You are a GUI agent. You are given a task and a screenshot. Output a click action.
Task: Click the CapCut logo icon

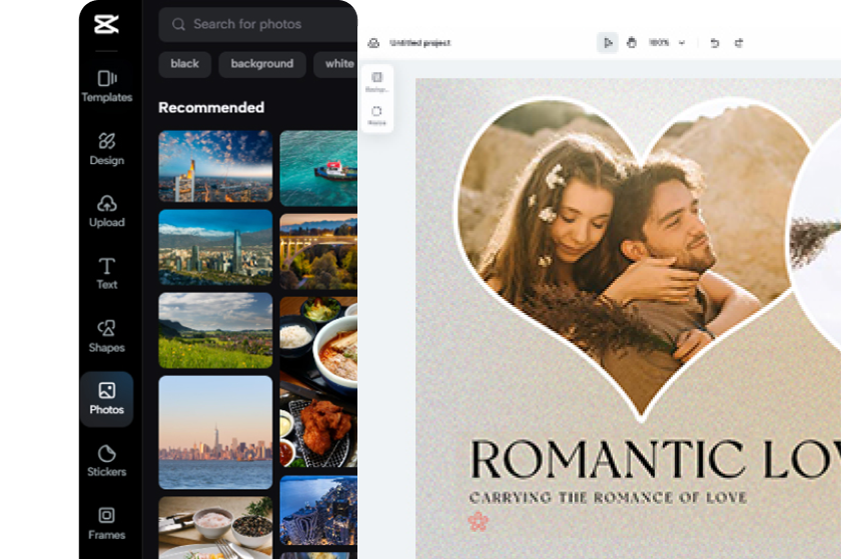(x=106, y=24)
